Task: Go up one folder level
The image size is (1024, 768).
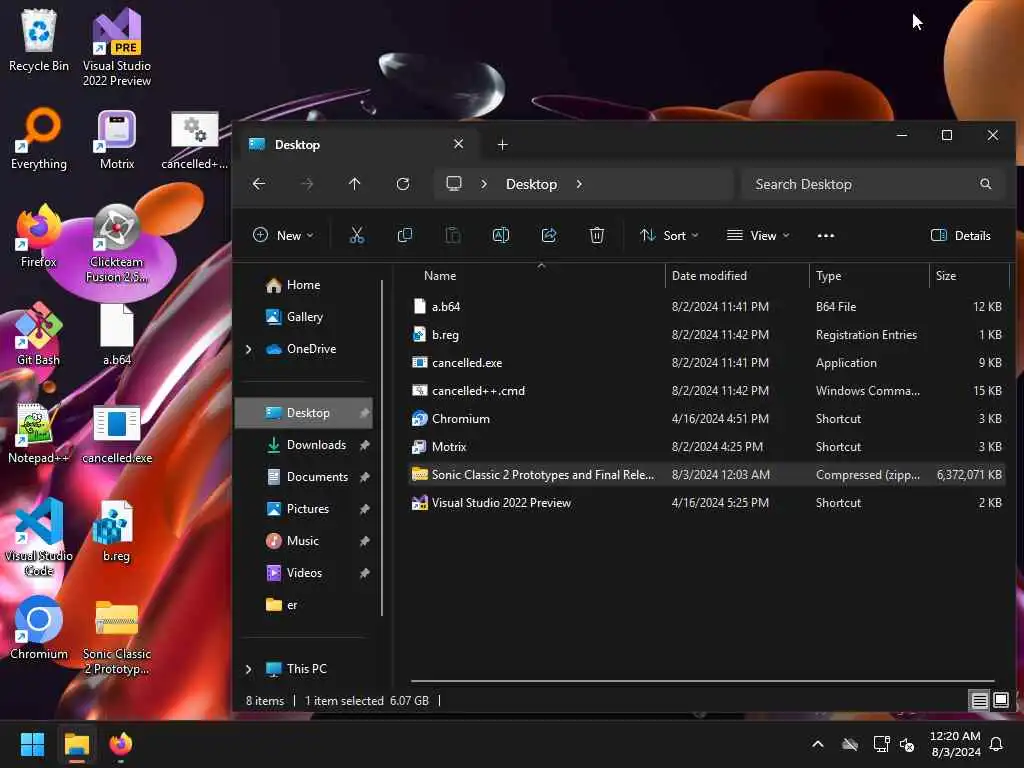Action: coord(355,184)
